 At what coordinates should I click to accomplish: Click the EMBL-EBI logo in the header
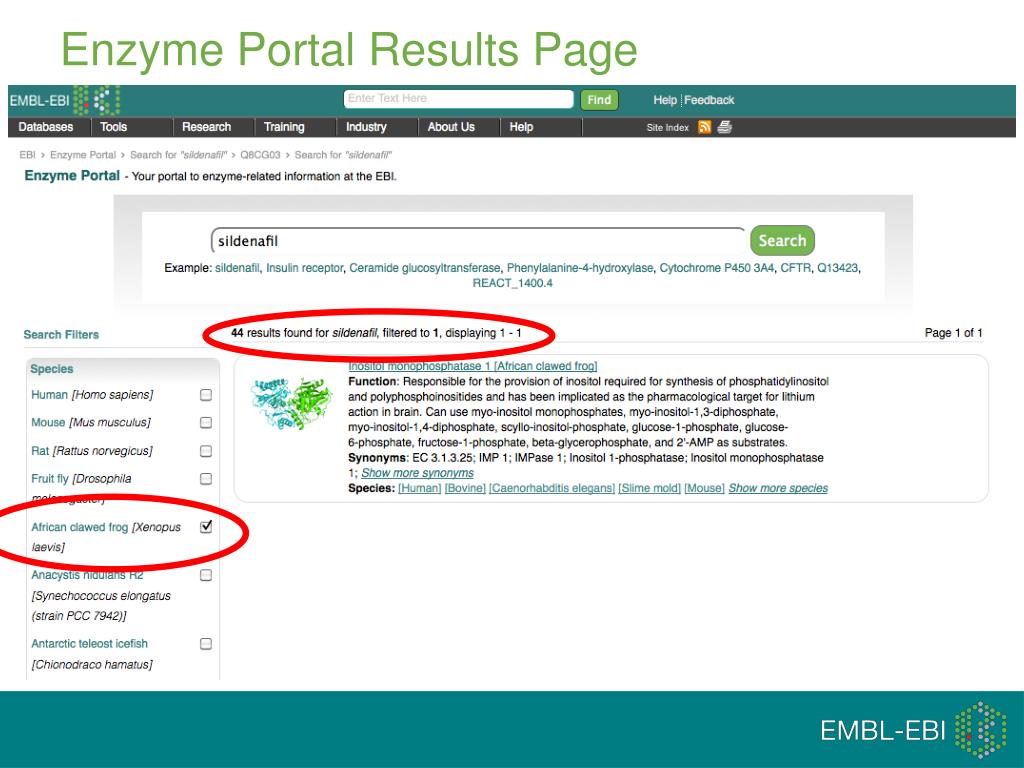click(x=64, y=101)
